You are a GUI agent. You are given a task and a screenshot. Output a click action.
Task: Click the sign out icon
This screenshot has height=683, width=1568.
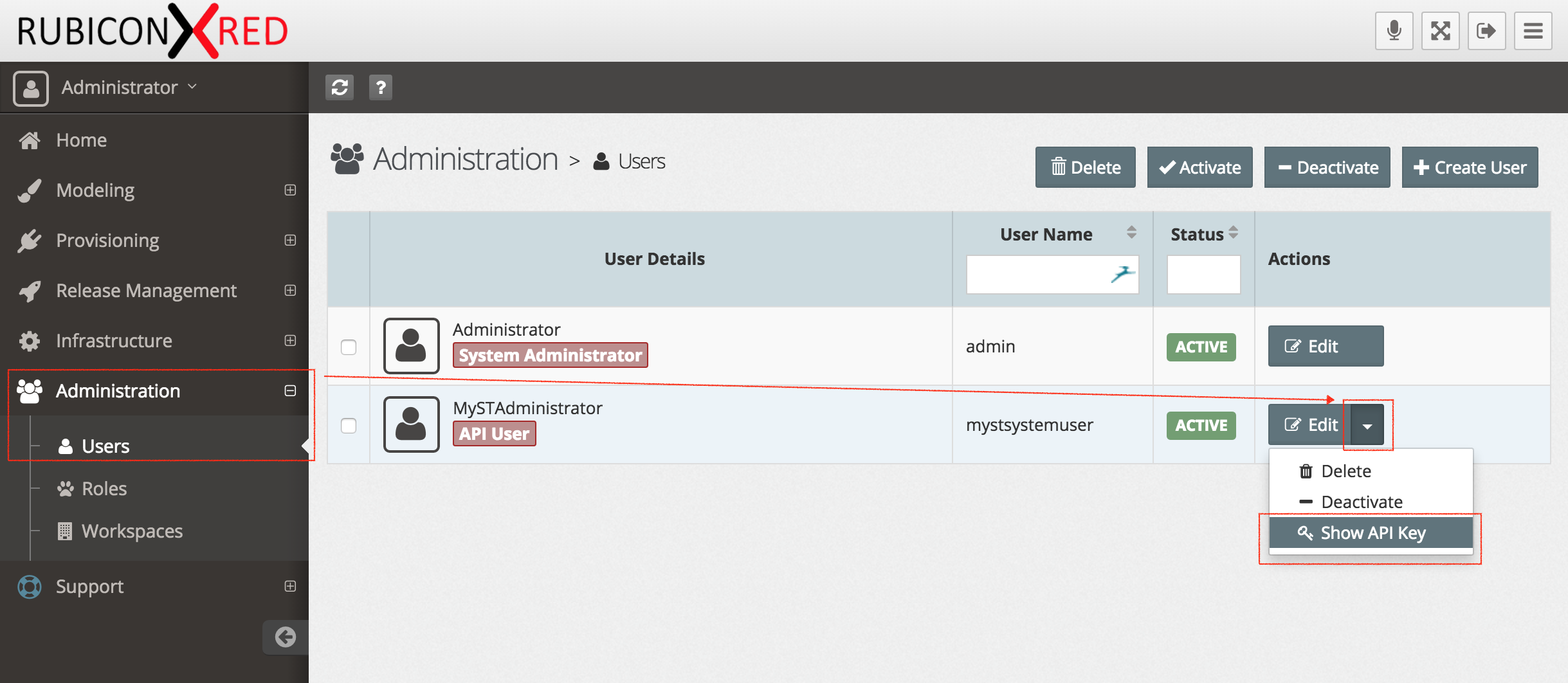coord(1486,31)
